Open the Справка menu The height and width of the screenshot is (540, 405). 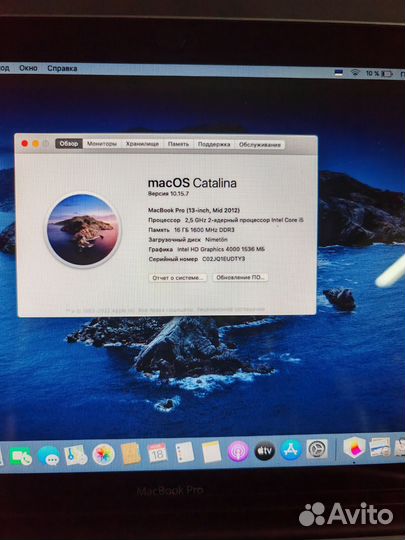pos(62,68)
